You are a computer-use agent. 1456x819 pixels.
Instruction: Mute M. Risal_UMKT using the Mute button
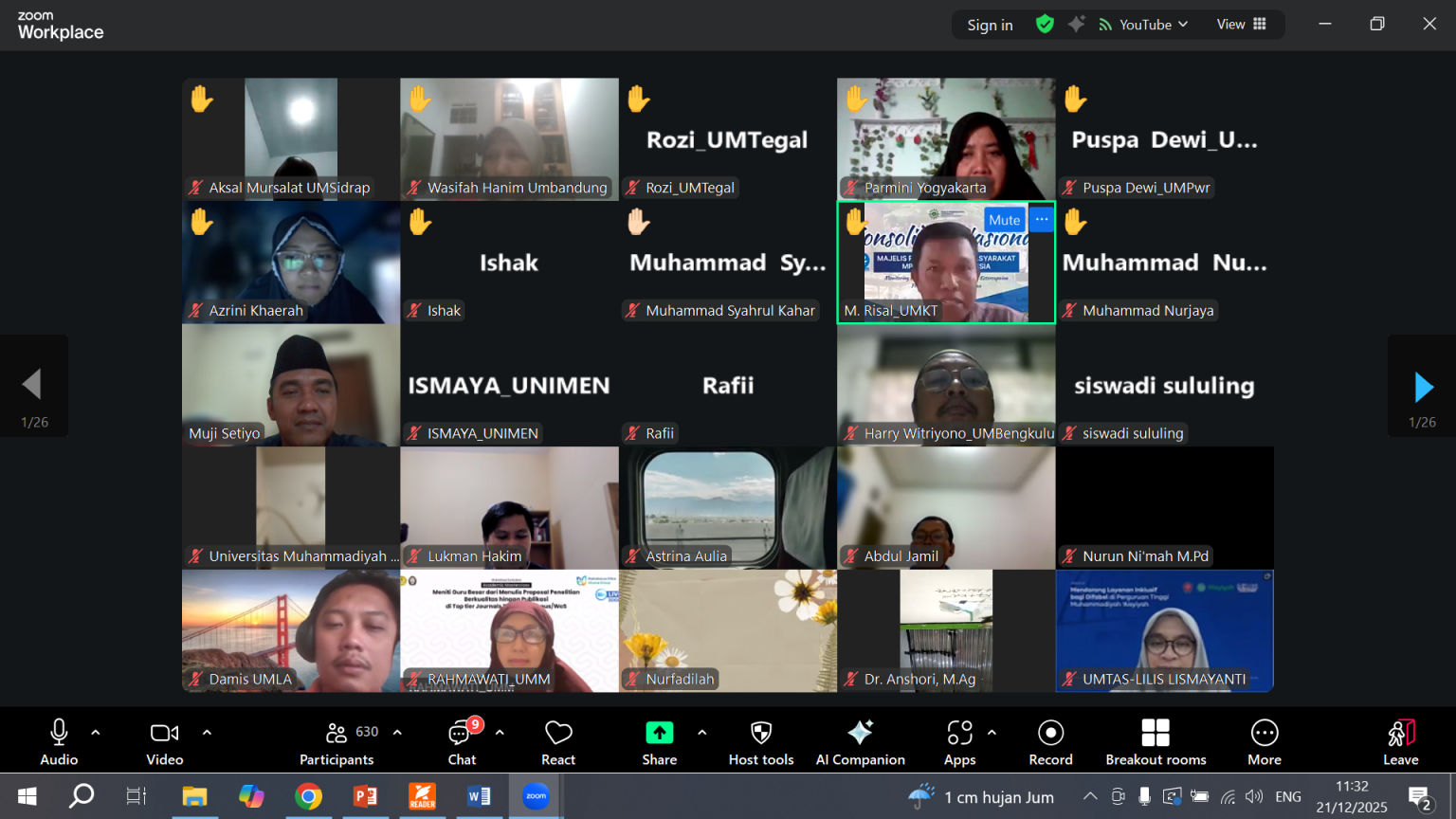[1004, 220]
